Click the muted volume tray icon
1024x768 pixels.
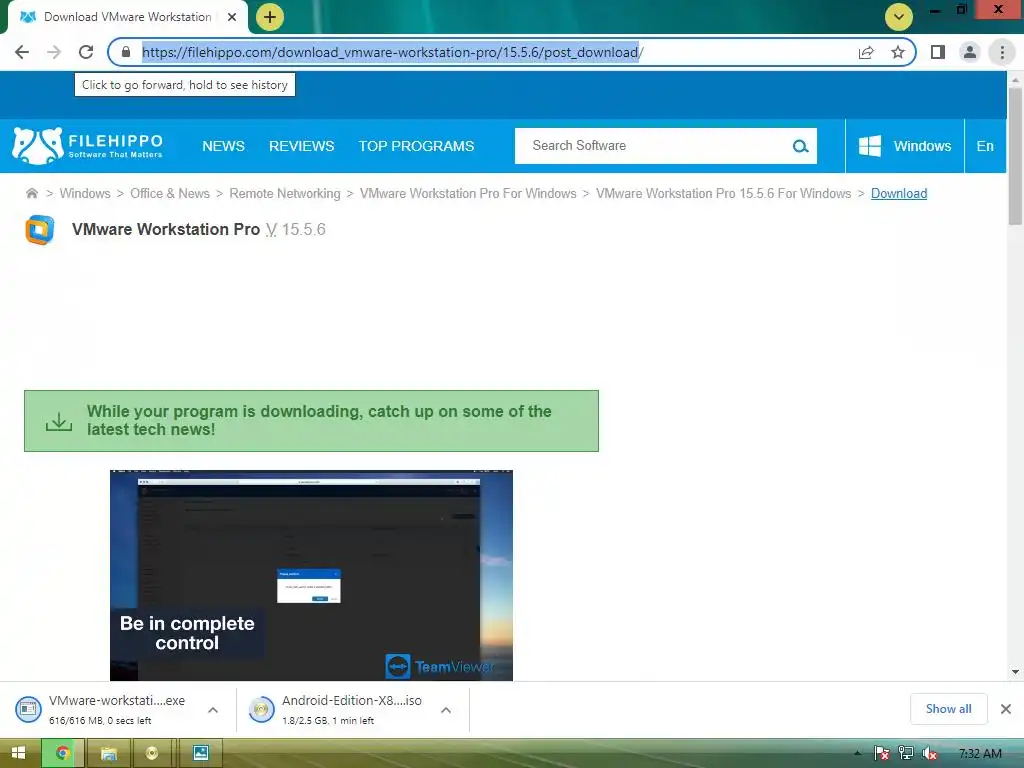click(929, 753)
